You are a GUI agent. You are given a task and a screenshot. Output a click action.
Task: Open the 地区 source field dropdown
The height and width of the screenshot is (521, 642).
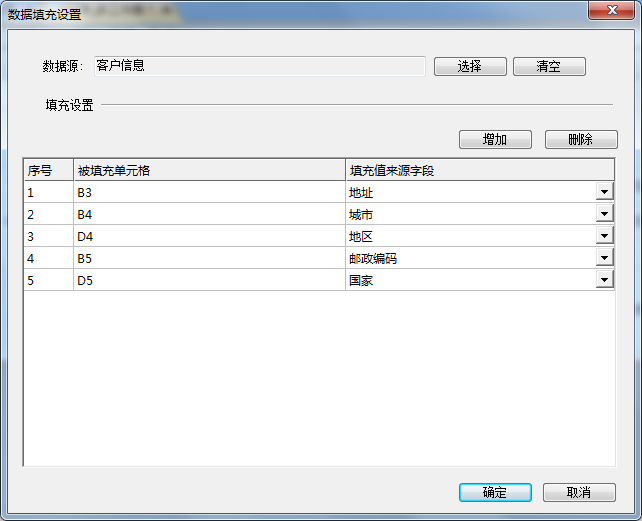tap(604, 236)
